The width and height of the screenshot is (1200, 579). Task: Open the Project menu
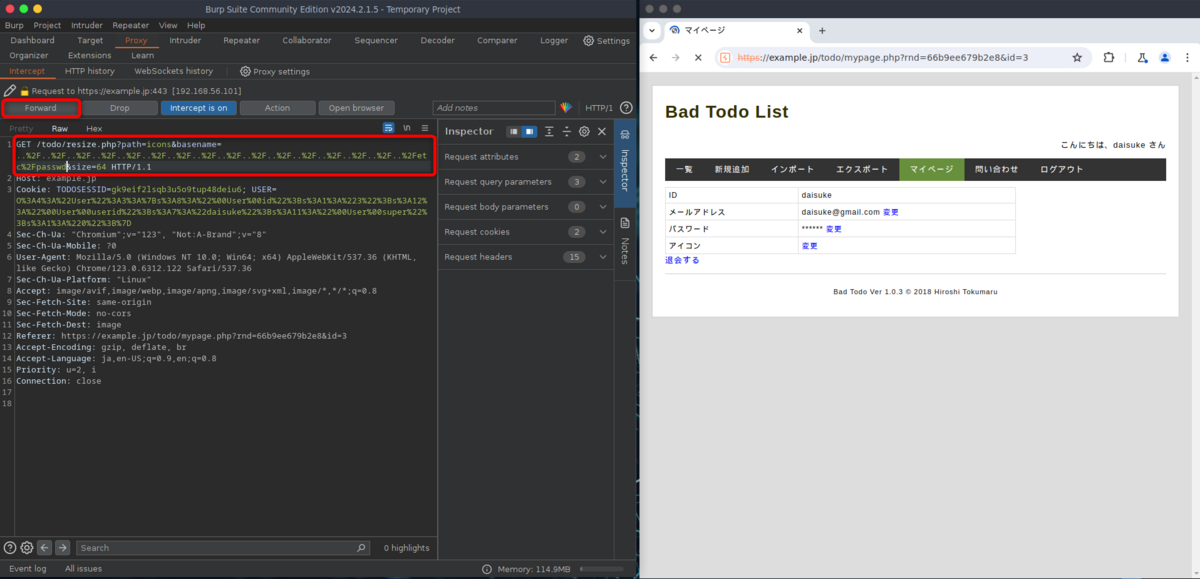pyautogui.click(x=47, y=25)
